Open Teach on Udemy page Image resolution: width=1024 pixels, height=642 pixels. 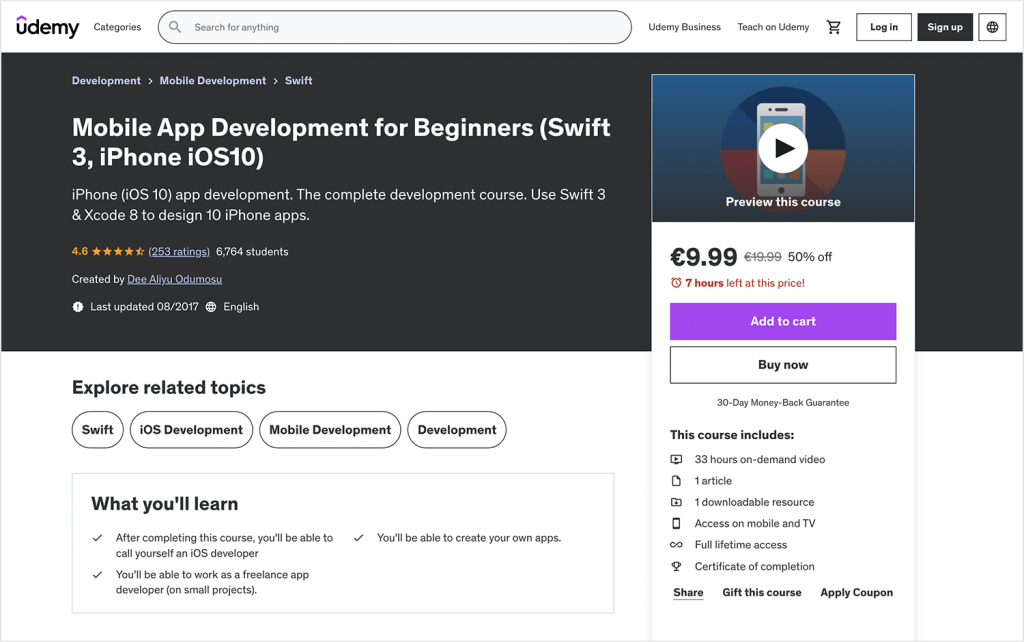click(x=773, y=27)
